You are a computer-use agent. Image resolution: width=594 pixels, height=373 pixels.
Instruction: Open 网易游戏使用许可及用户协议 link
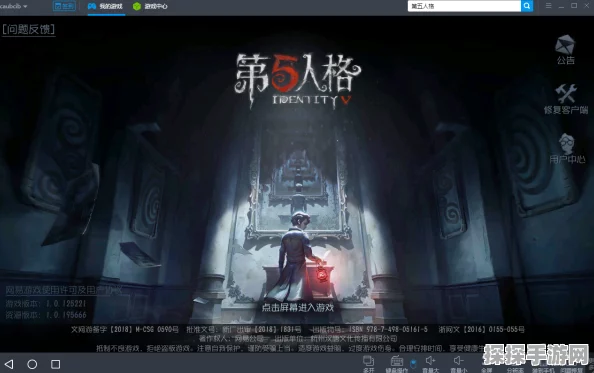coord(64,290)
